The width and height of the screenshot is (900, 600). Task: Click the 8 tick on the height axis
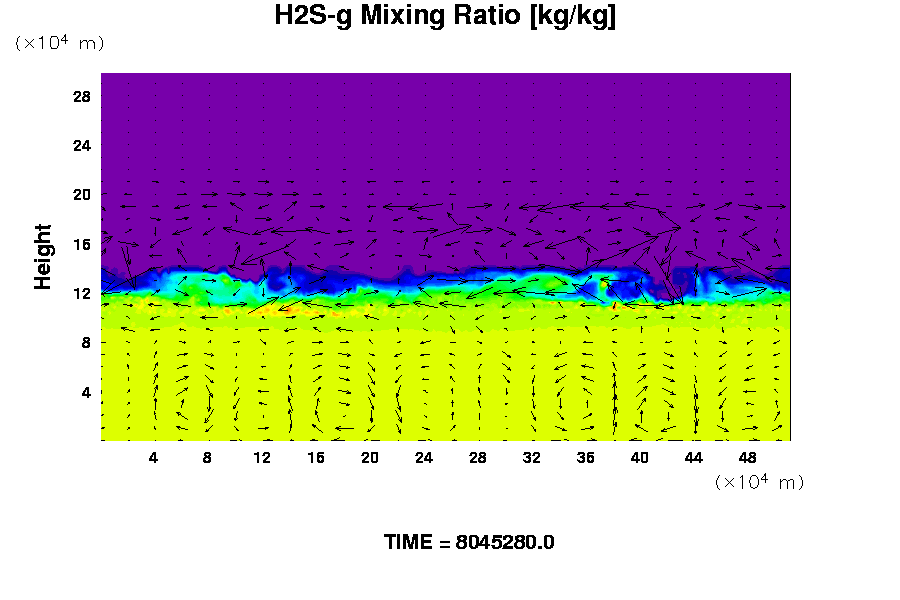click(x=86, y=342)
